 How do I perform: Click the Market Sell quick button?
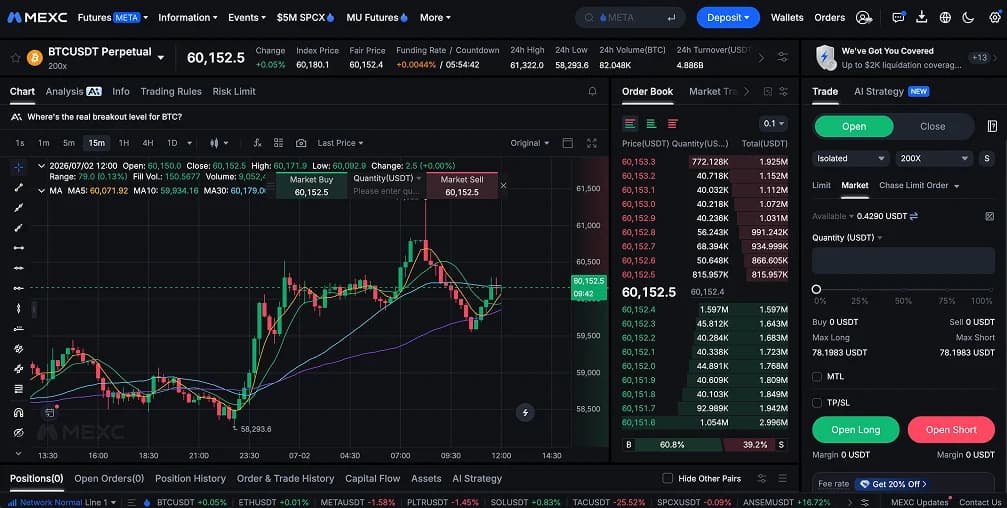462,186
